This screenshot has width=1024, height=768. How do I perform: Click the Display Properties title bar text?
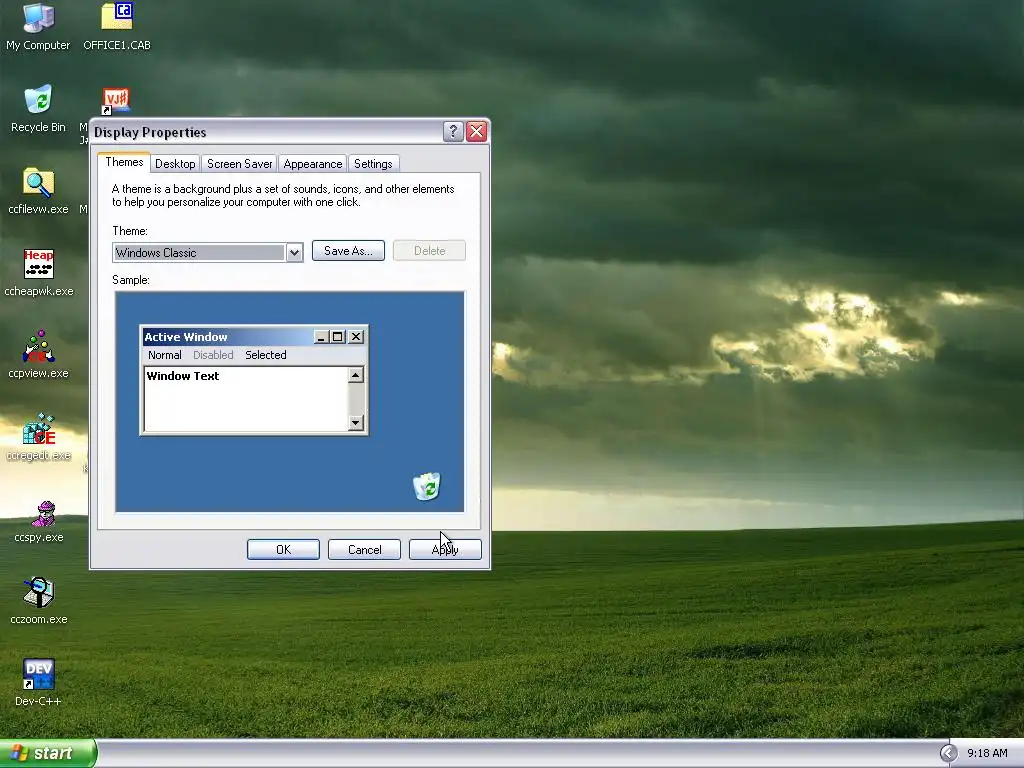150,132
